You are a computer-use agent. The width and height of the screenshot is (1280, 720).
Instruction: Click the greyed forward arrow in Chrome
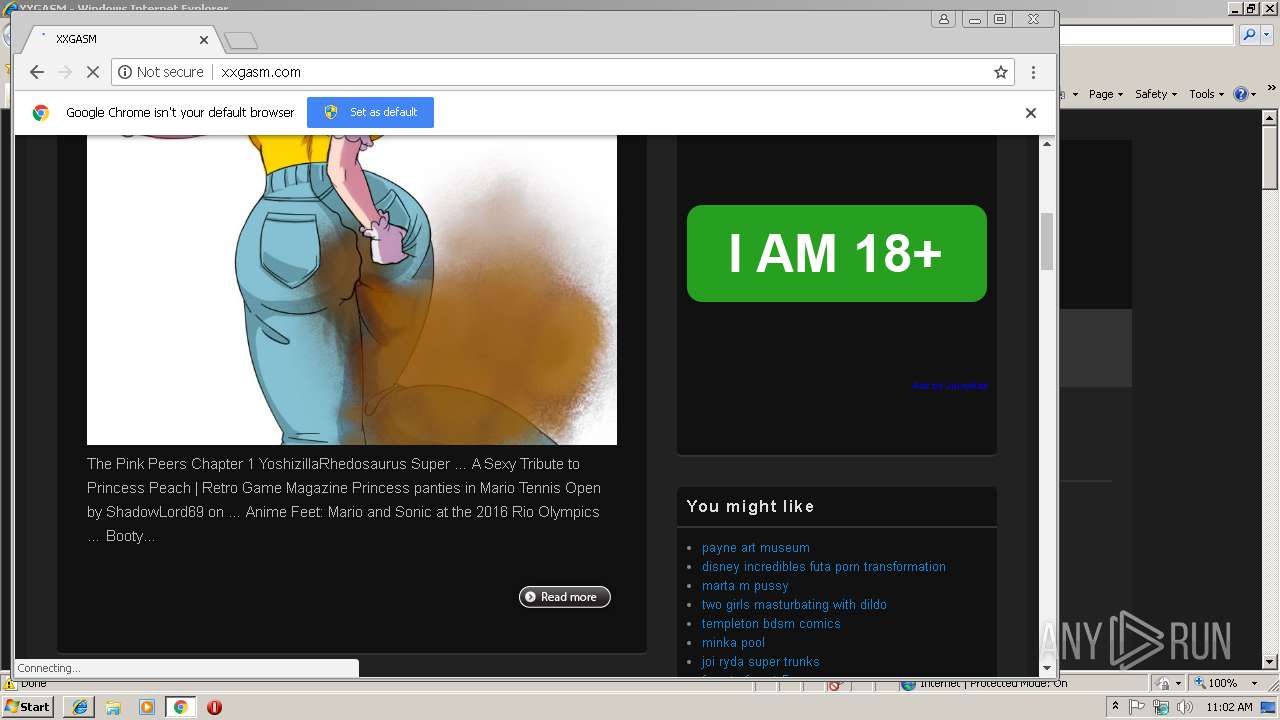[65, 72]
